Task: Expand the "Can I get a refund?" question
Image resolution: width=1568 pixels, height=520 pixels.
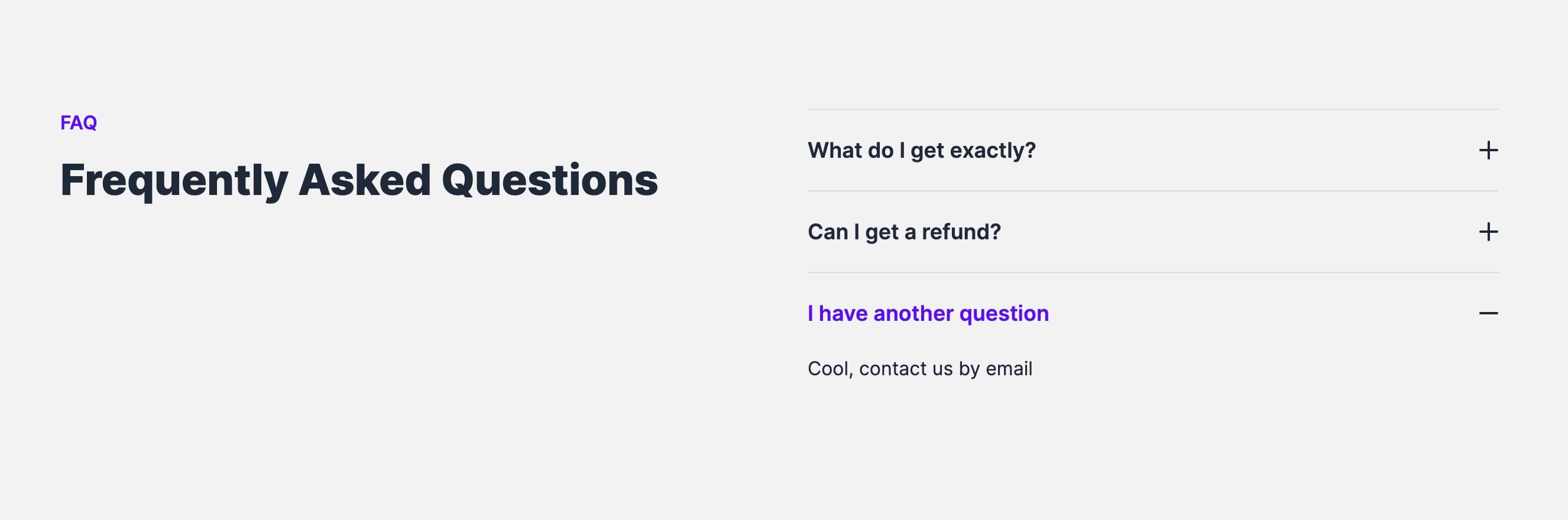Action: 904,232
